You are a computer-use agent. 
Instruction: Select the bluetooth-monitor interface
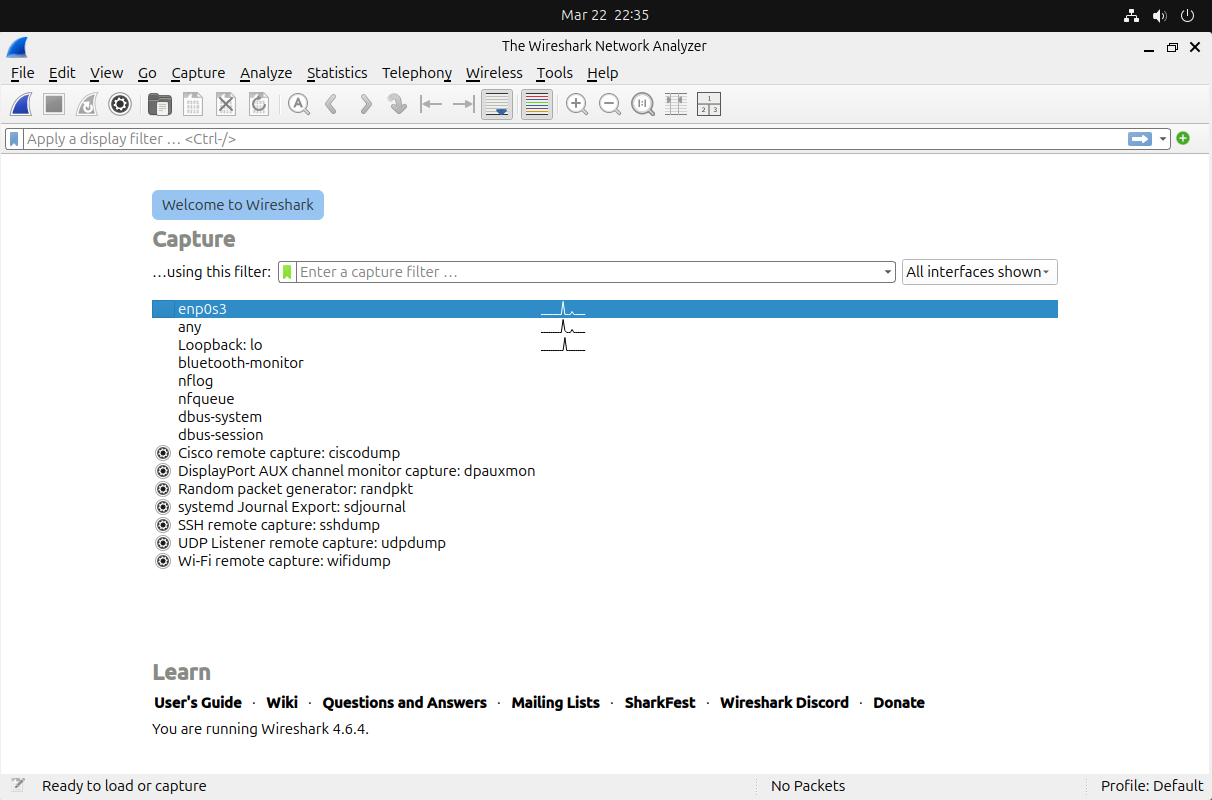[x=604, y=363]
